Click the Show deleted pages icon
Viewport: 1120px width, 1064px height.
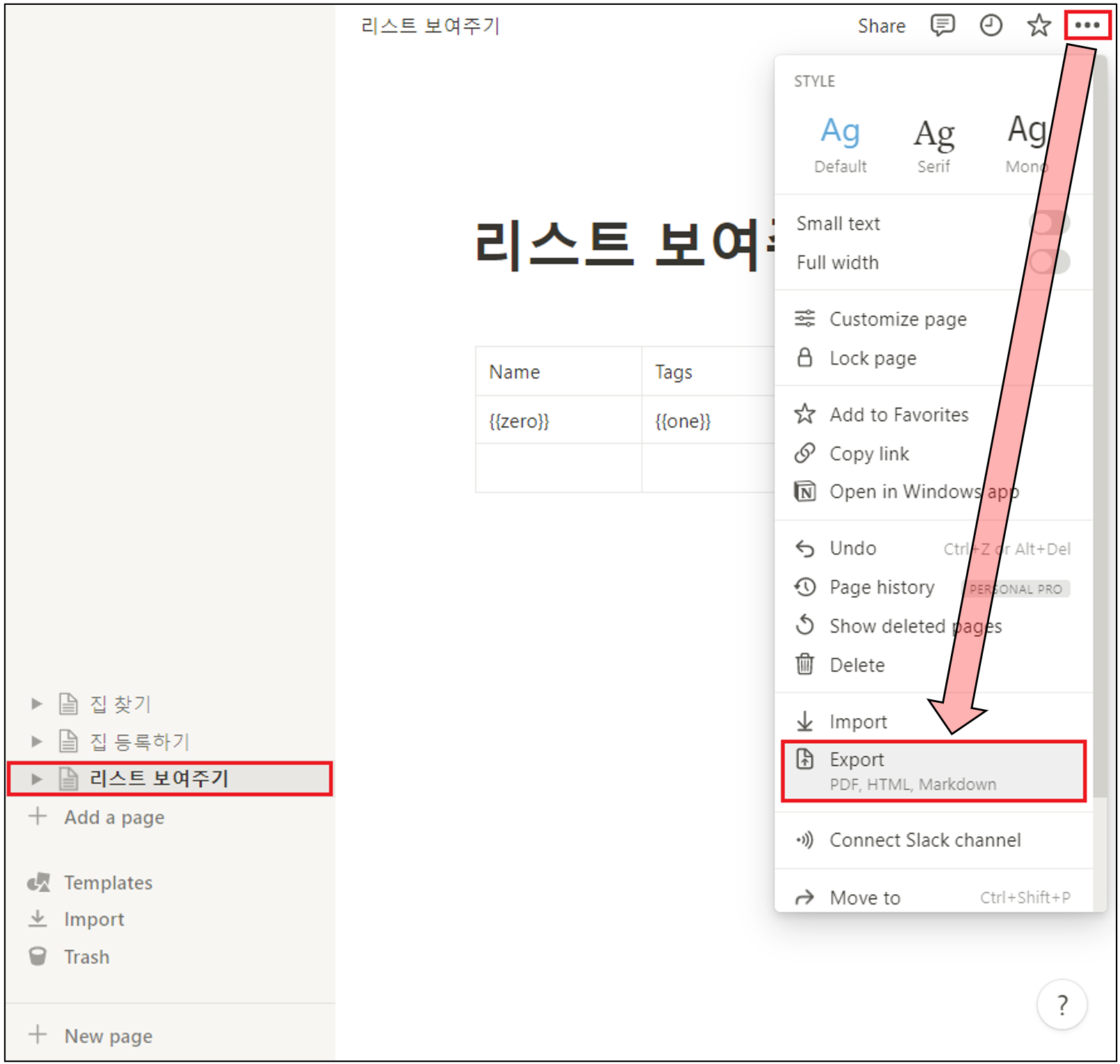(805, 626)
